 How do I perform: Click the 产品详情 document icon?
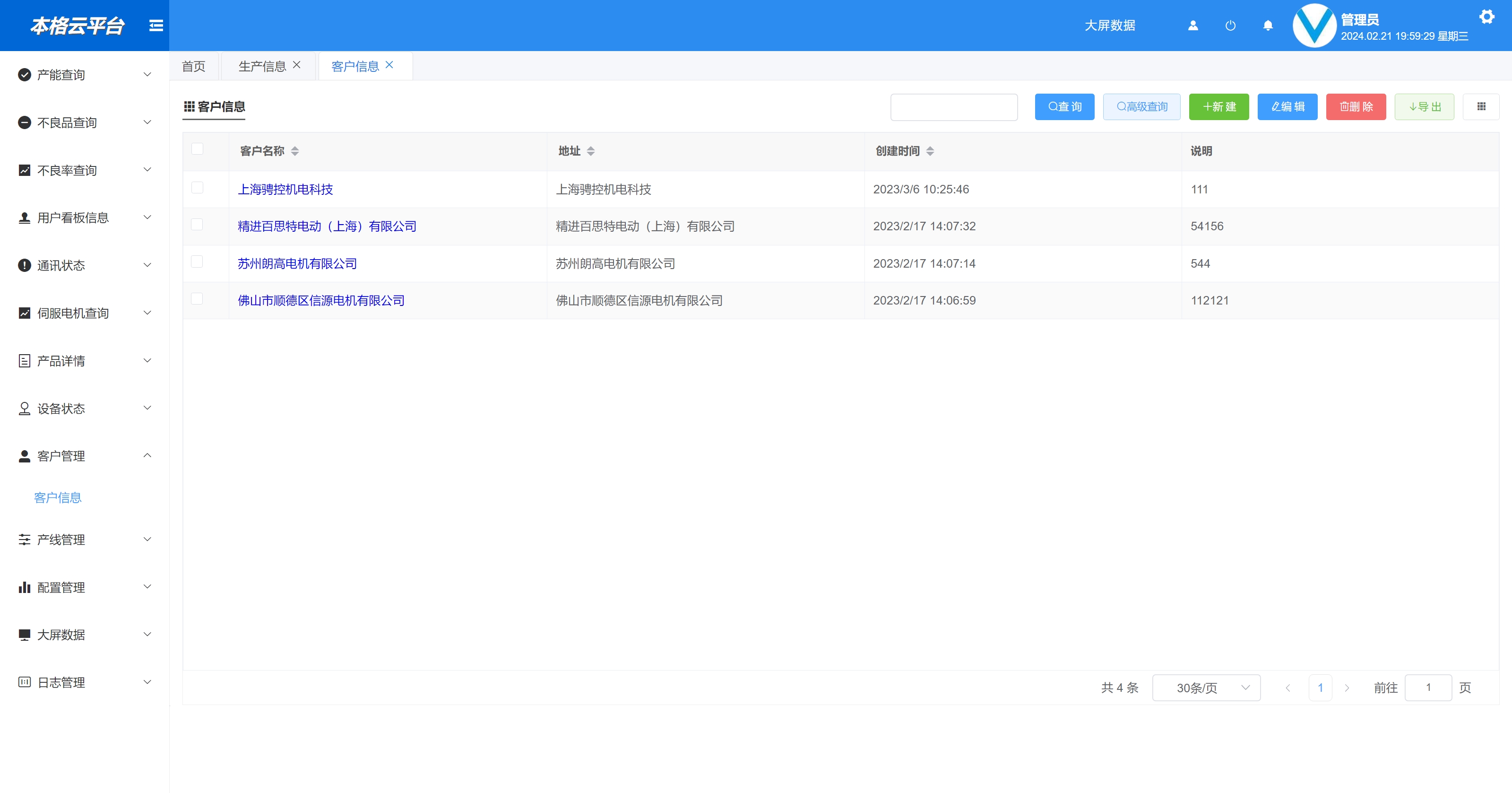point(25,361)
